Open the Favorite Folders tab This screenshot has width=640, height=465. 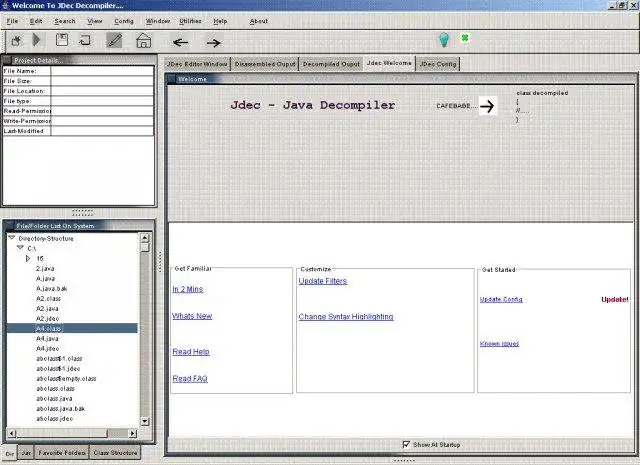(62, 453)
